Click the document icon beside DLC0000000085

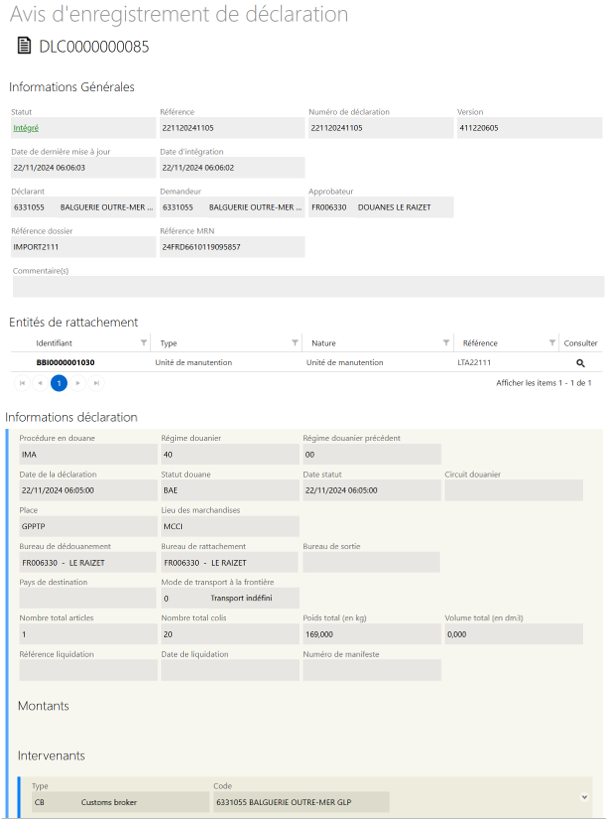tap(24, 46)
